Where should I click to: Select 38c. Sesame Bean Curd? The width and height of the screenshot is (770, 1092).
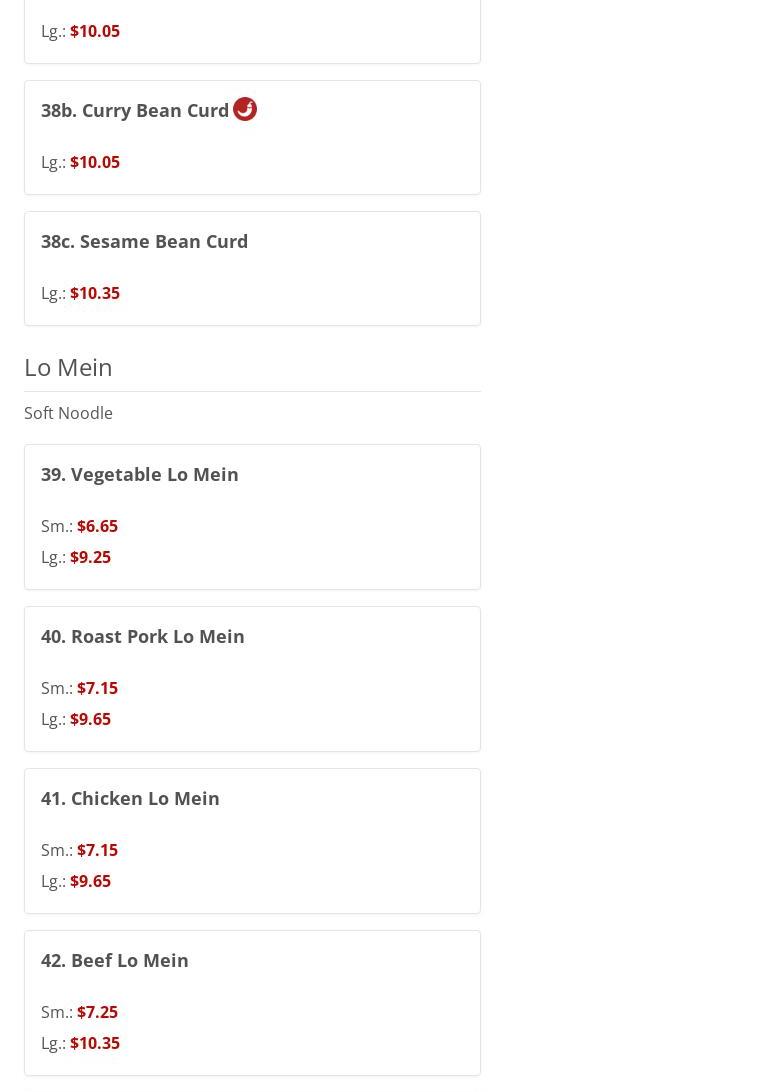pyautogui.click(x=144, y=241)
